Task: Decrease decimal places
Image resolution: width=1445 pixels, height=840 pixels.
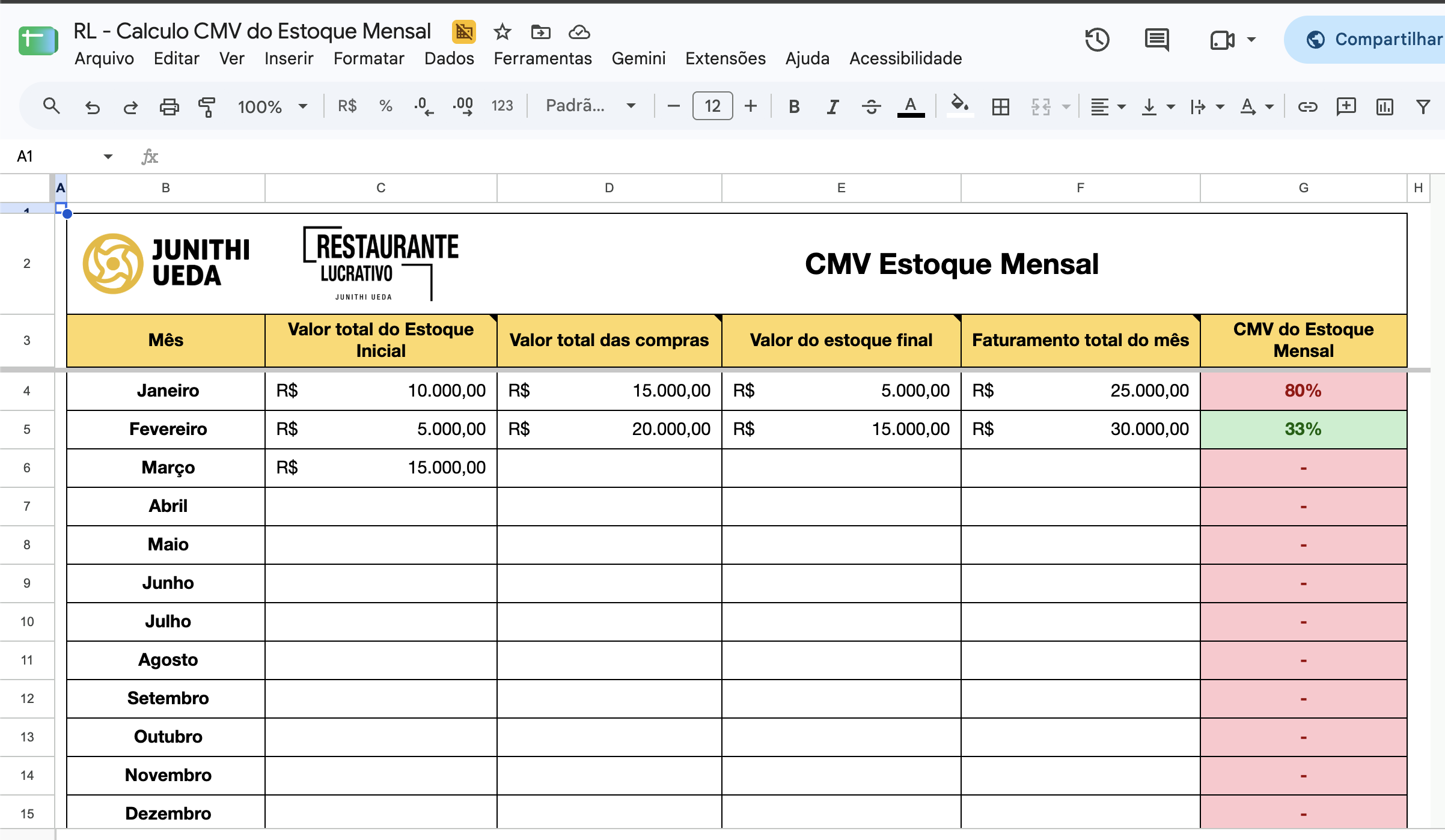Action: click(x=423, y=106)
